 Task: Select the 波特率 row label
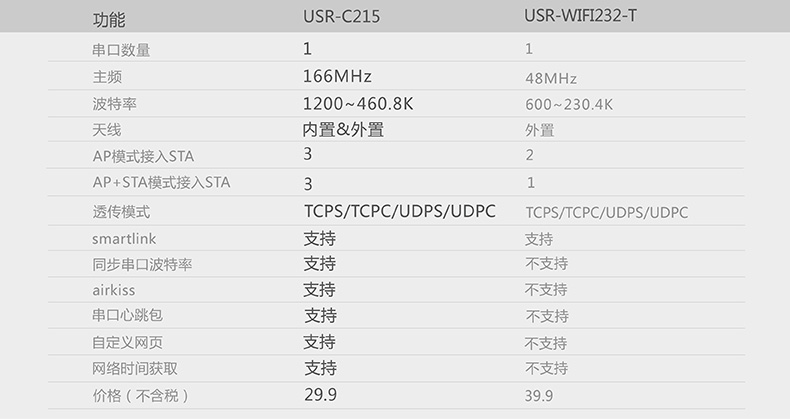[x=113, y=103]
